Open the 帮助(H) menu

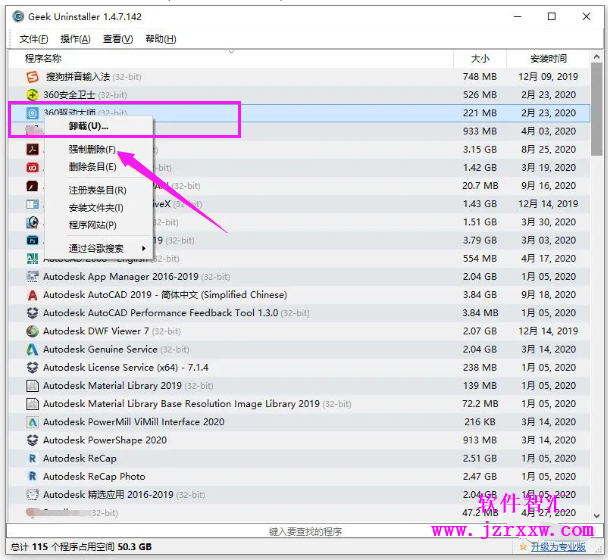pos(161,39)
